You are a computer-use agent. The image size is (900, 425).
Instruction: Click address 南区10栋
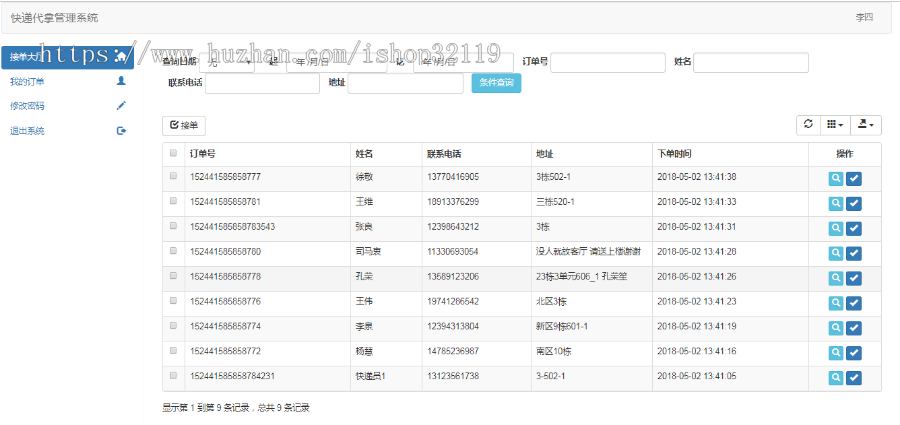pos(552,351)
